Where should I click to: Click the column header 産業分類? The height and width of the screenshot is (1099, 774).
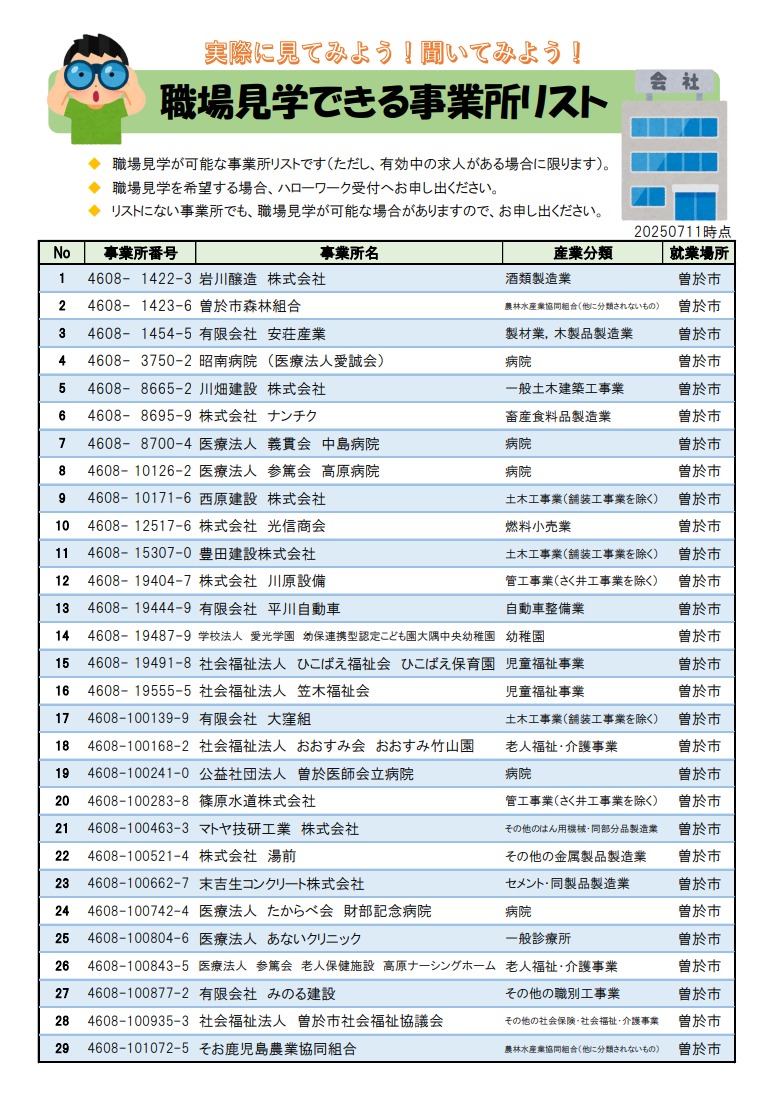(x=583, y=253)
